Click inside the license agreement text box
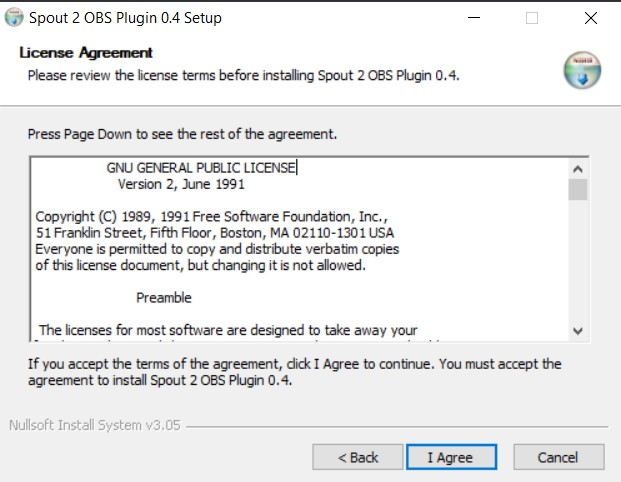This screenshot has height=482, width=621. point(299,250)
